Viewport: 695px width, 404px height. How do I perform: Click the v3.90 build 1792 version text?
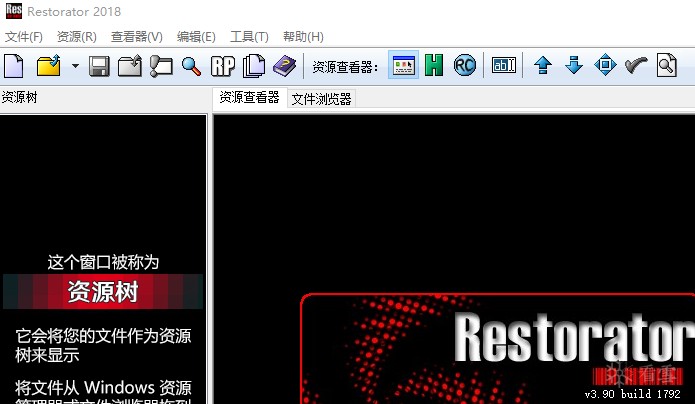pyautogui.click(x=632, y=393)
